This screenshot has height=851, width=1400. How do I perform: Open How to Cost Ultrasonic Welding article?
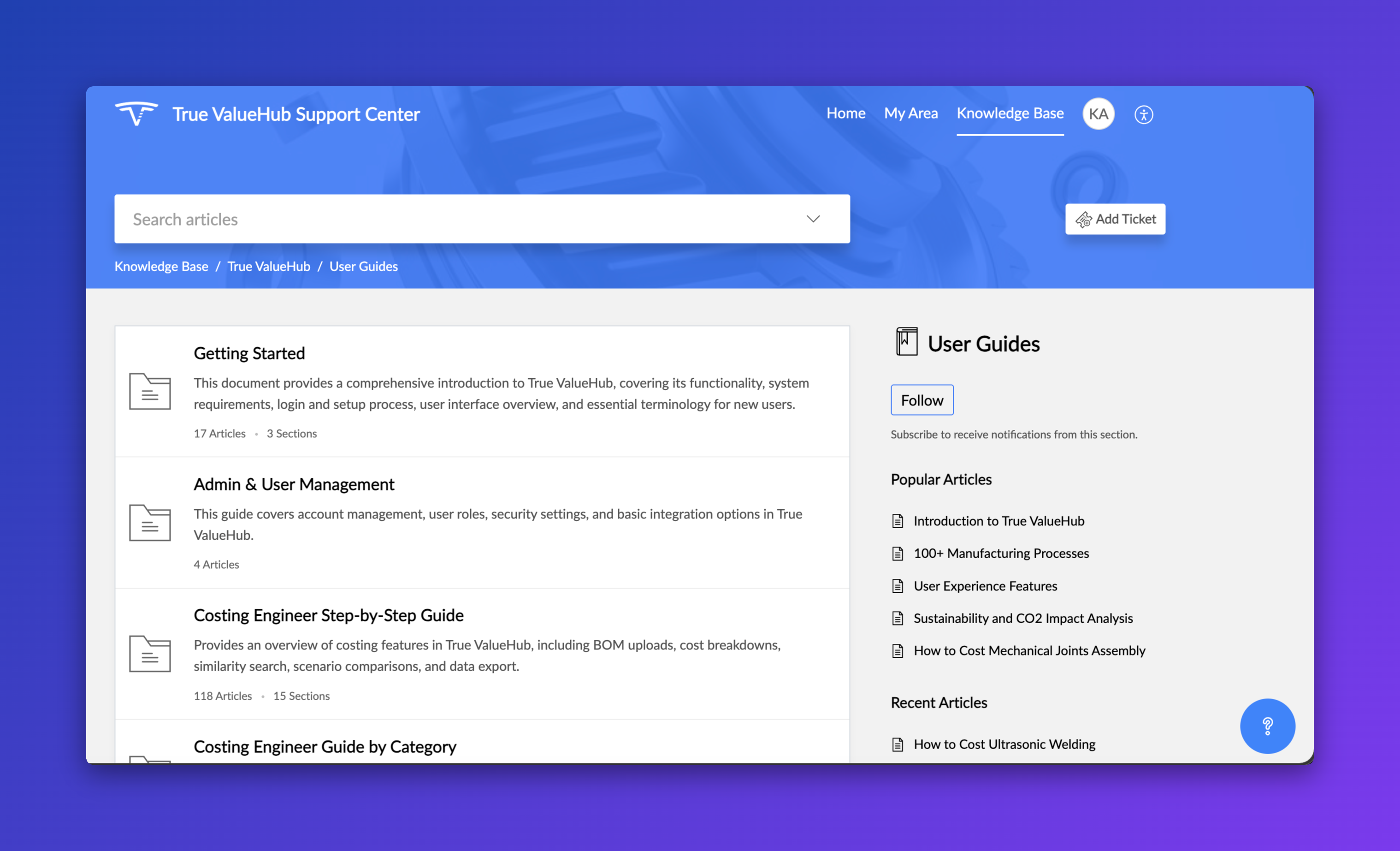(1004, 744)
